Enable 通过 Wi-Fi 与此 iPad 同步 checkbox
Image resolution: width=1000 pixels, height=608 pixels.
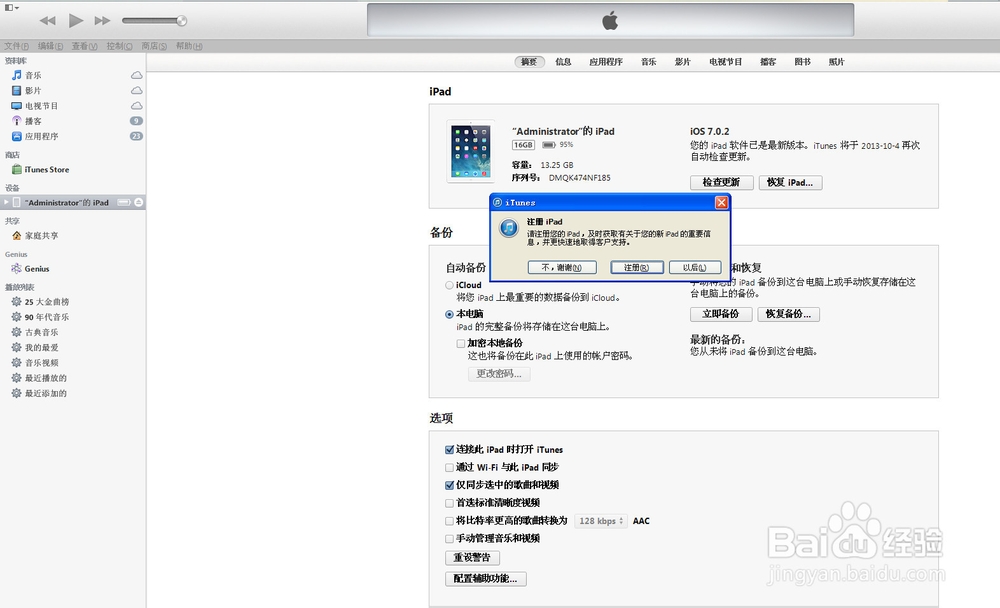(x=450, y=468)
